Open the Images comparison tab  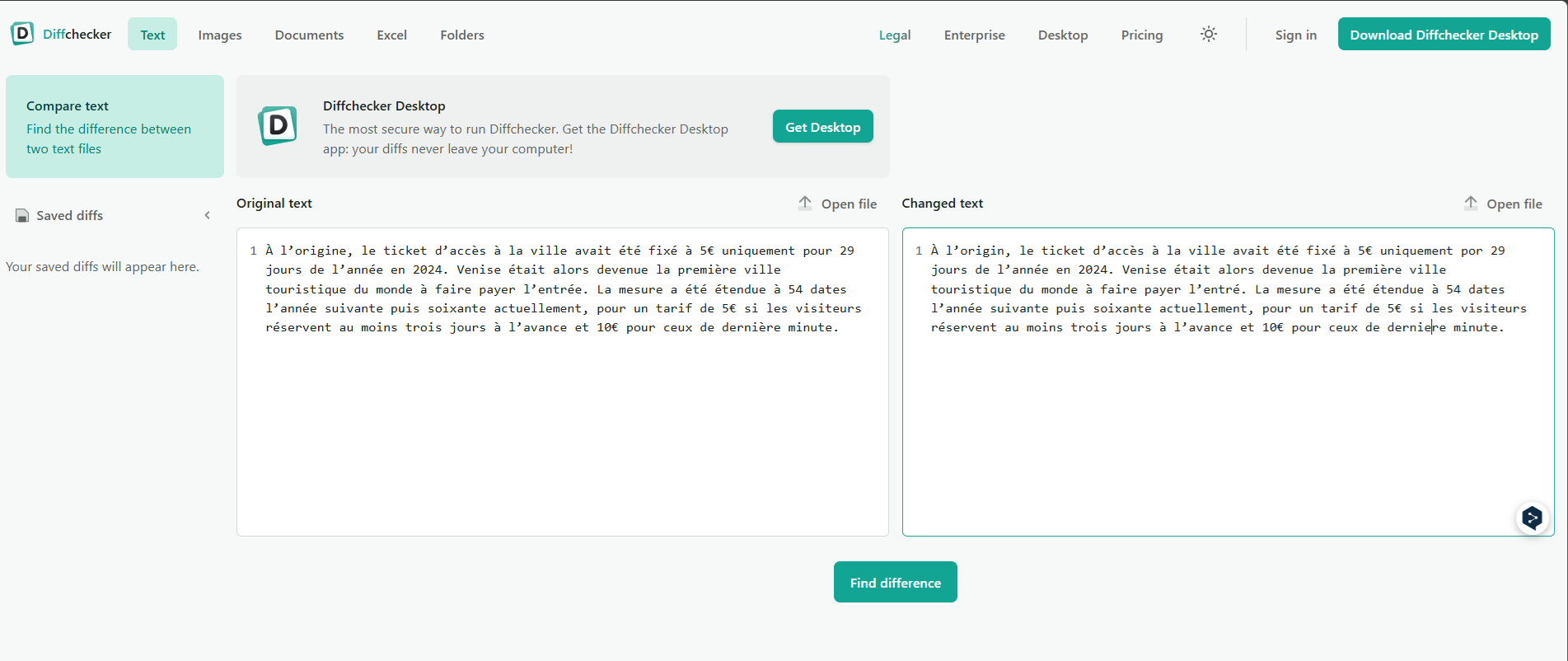[x=220, y=35]
